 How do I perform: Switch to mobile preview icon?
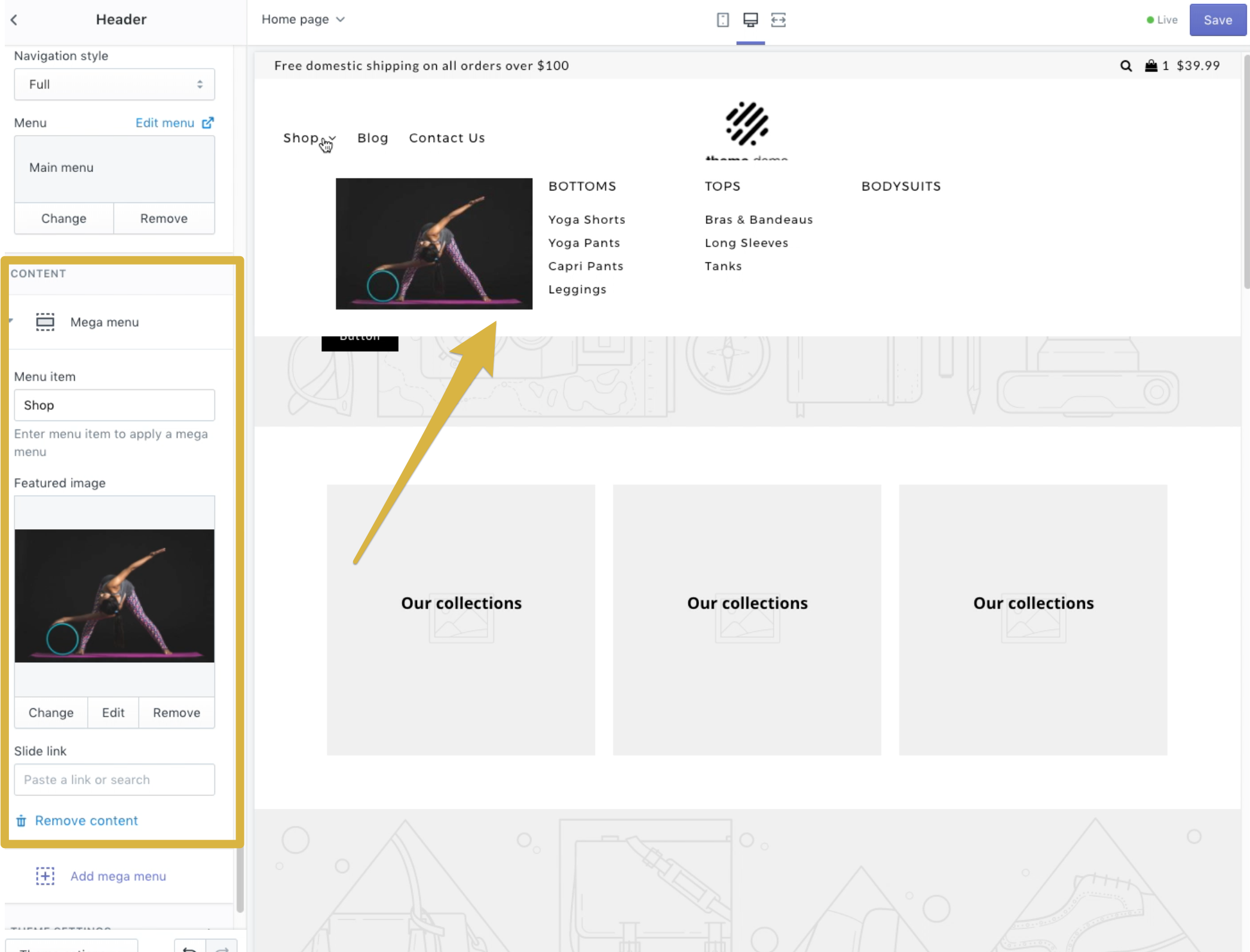click(722, 20)
